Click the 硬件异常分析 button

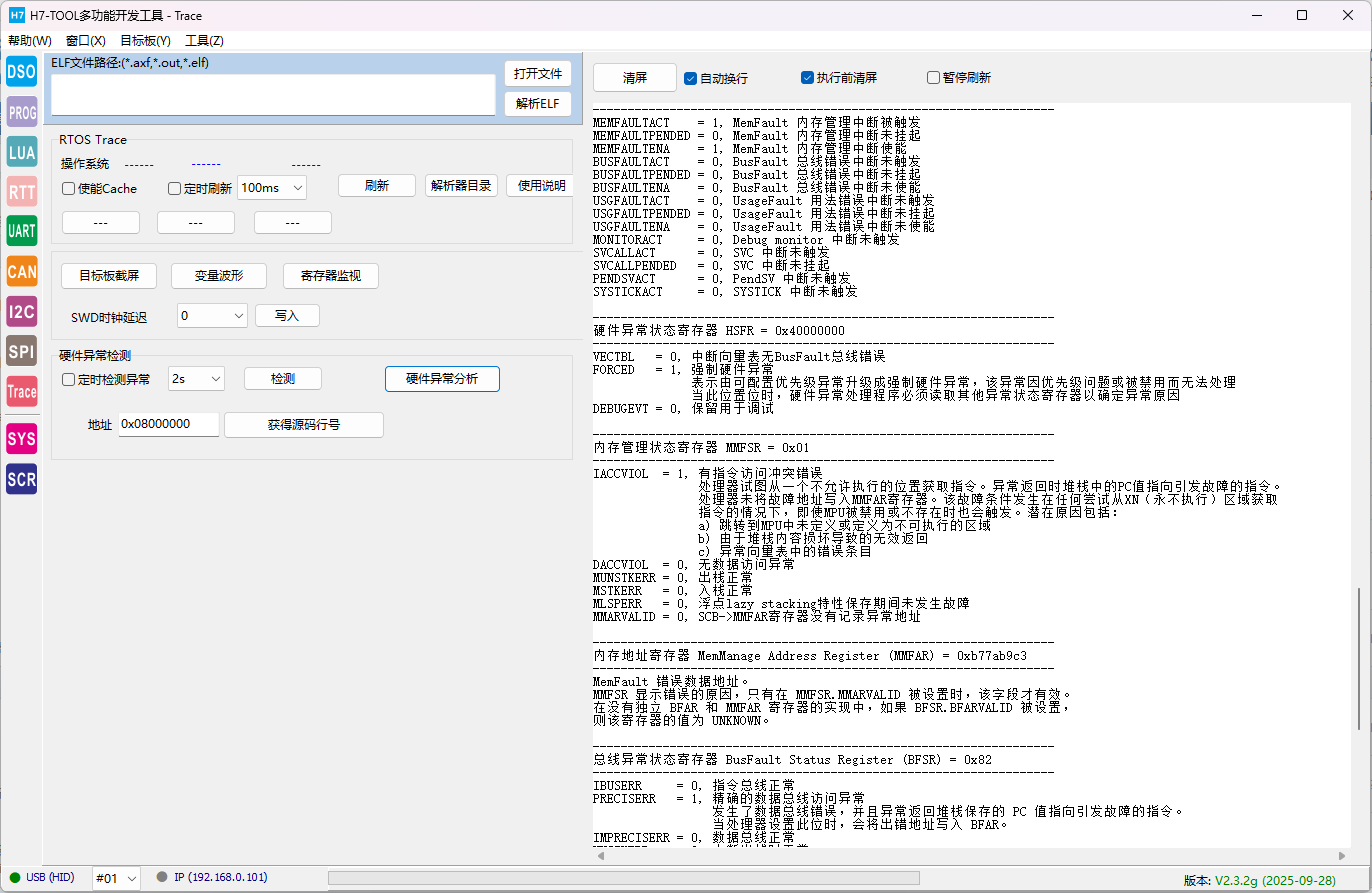441,379
